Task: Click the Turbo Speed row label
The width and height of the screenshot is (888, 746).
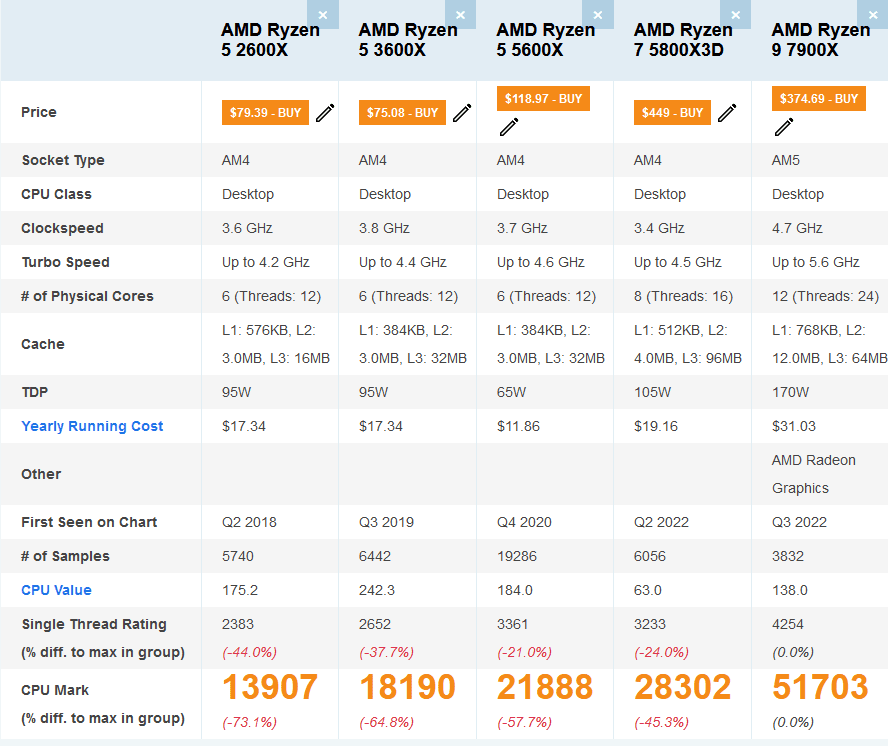Action: (66, 262)
